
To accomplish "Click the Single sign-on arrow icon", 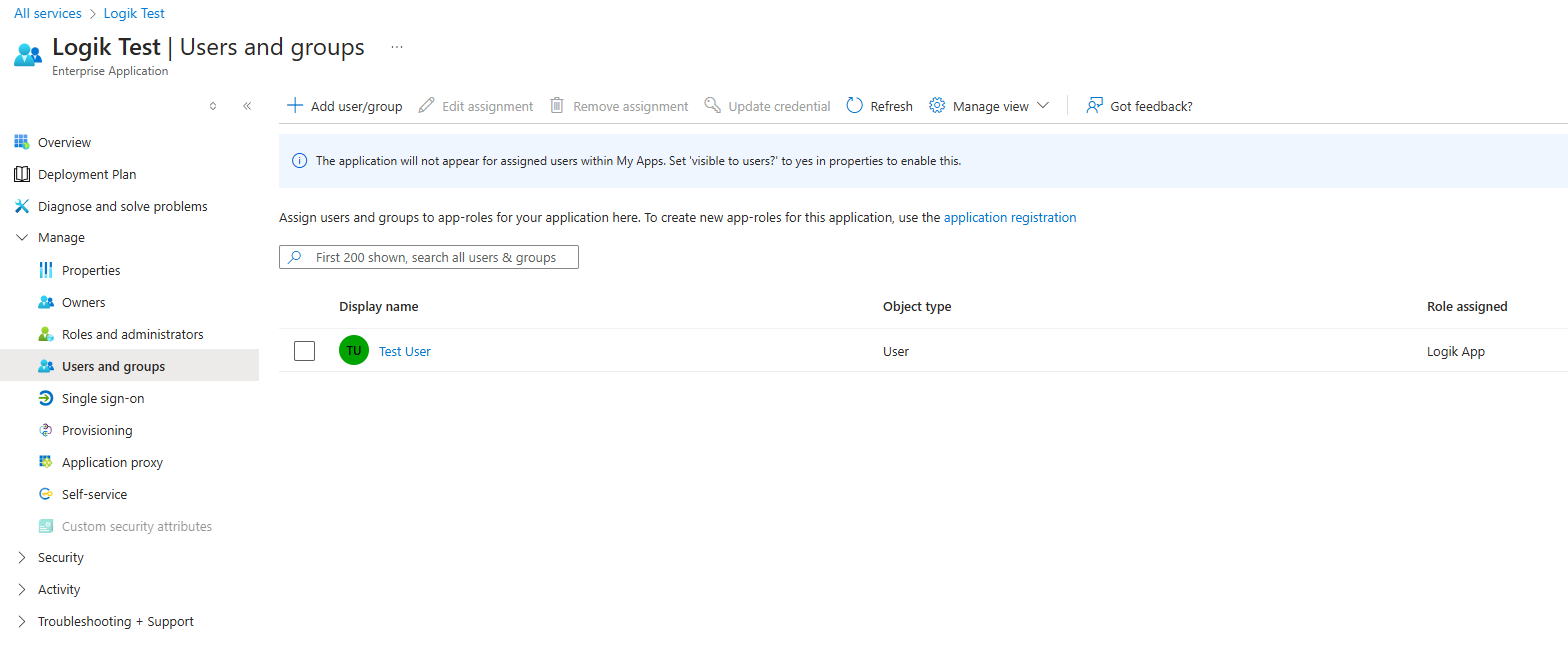I will pos(45,398).
